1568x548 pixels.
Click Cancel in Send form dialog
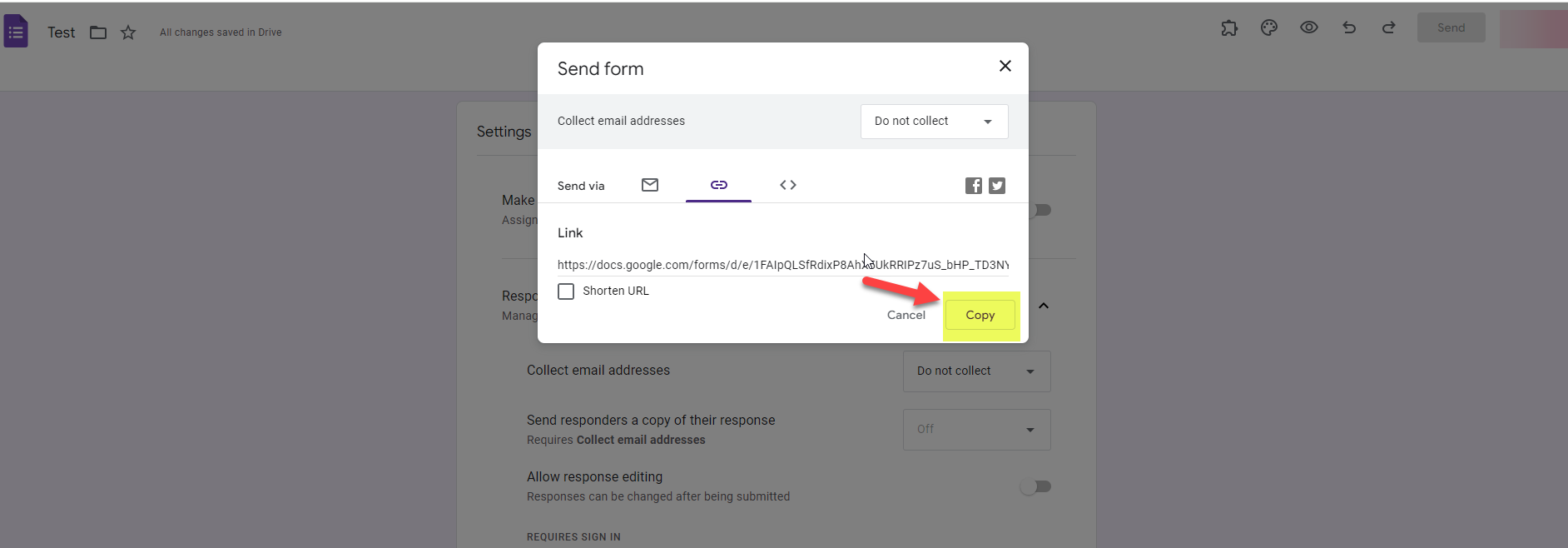(x=906, y=316)
